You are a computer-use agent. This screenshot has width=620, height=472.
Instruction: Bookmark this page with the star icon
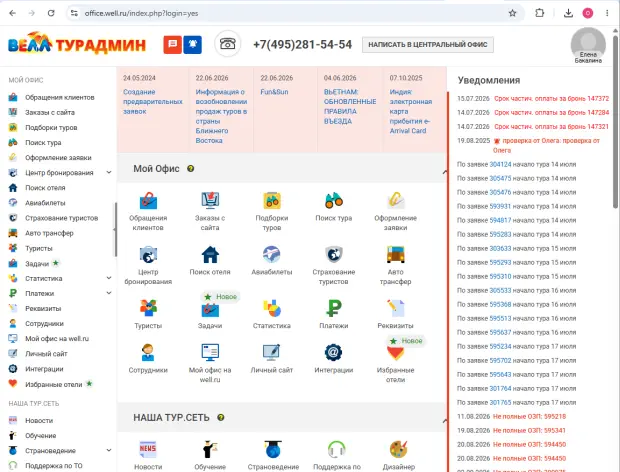click(512, 13)
